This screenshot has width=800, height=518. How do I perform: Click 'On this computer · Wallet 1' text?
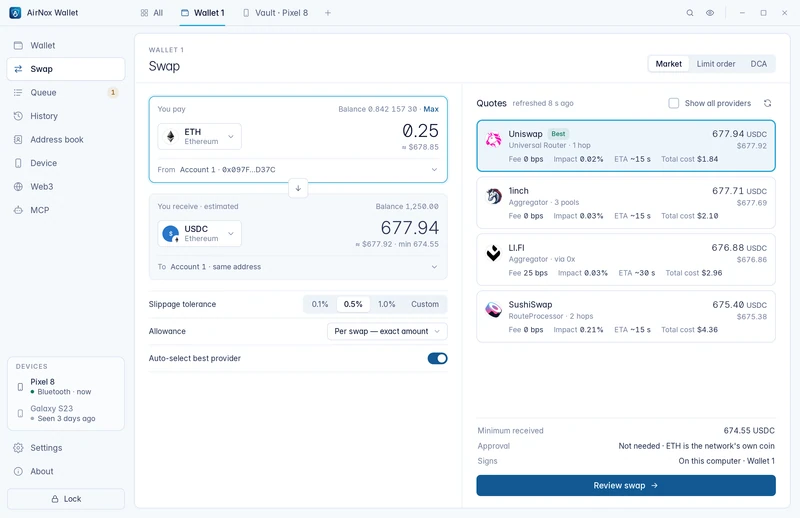tap(726, 461)
